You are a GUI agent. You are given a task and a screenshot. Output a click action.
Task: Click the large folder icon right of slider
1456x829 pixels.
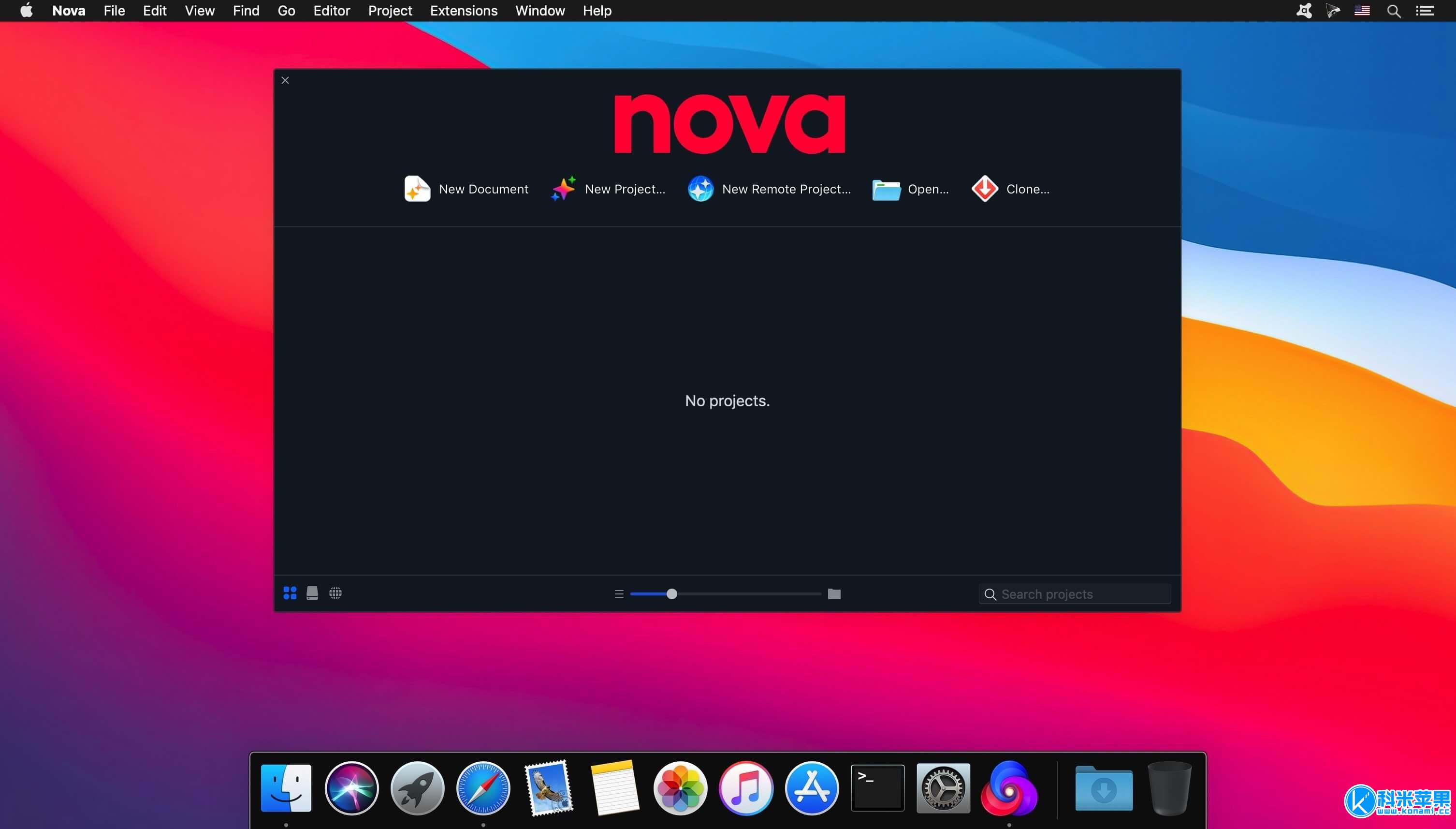coord(833,594)
